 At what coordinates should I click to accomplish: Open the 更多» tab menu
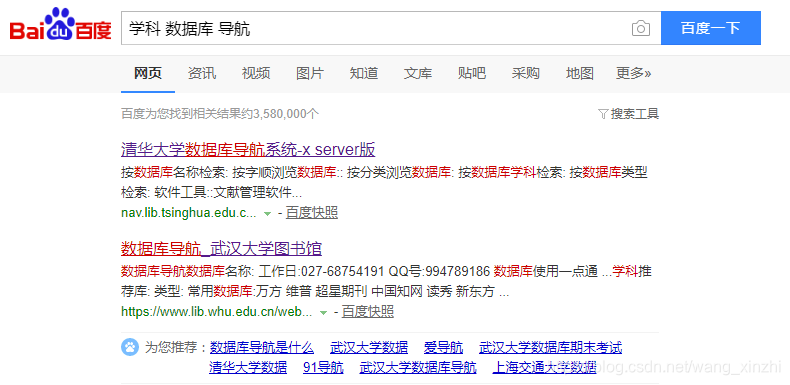tap(633, 74)
